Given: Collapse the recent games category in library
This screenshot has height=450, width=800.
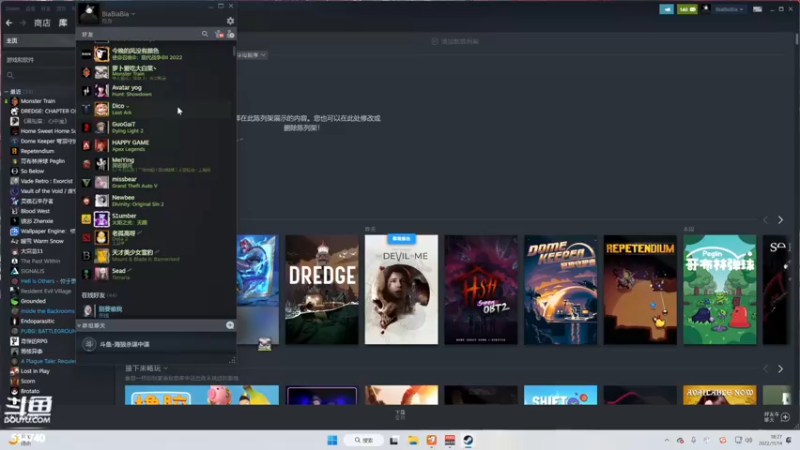Looking at the screenshot, I should click(6, 91).
